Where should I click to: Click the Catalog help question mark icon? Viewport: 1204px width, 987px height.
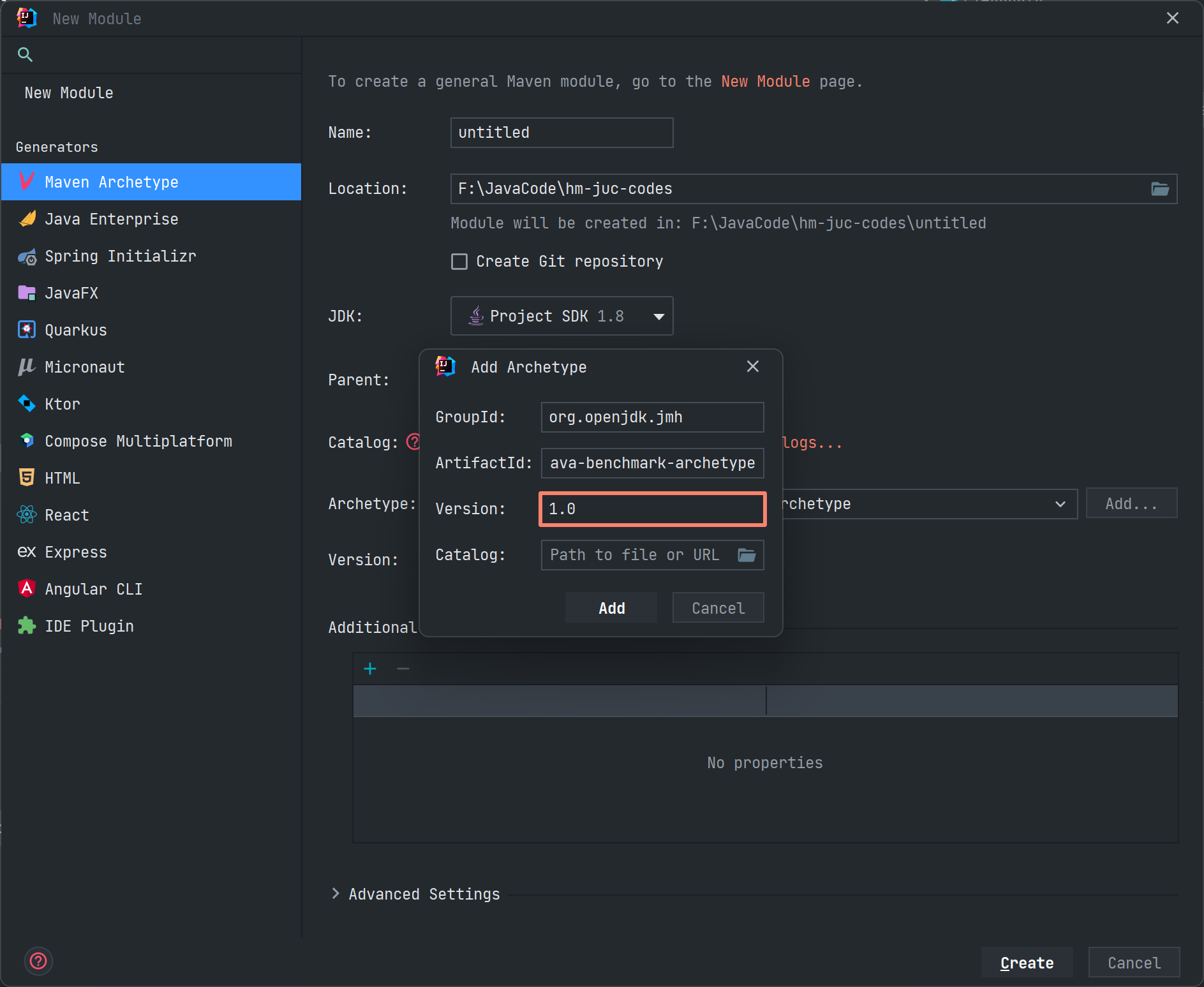tap(413, 442)
